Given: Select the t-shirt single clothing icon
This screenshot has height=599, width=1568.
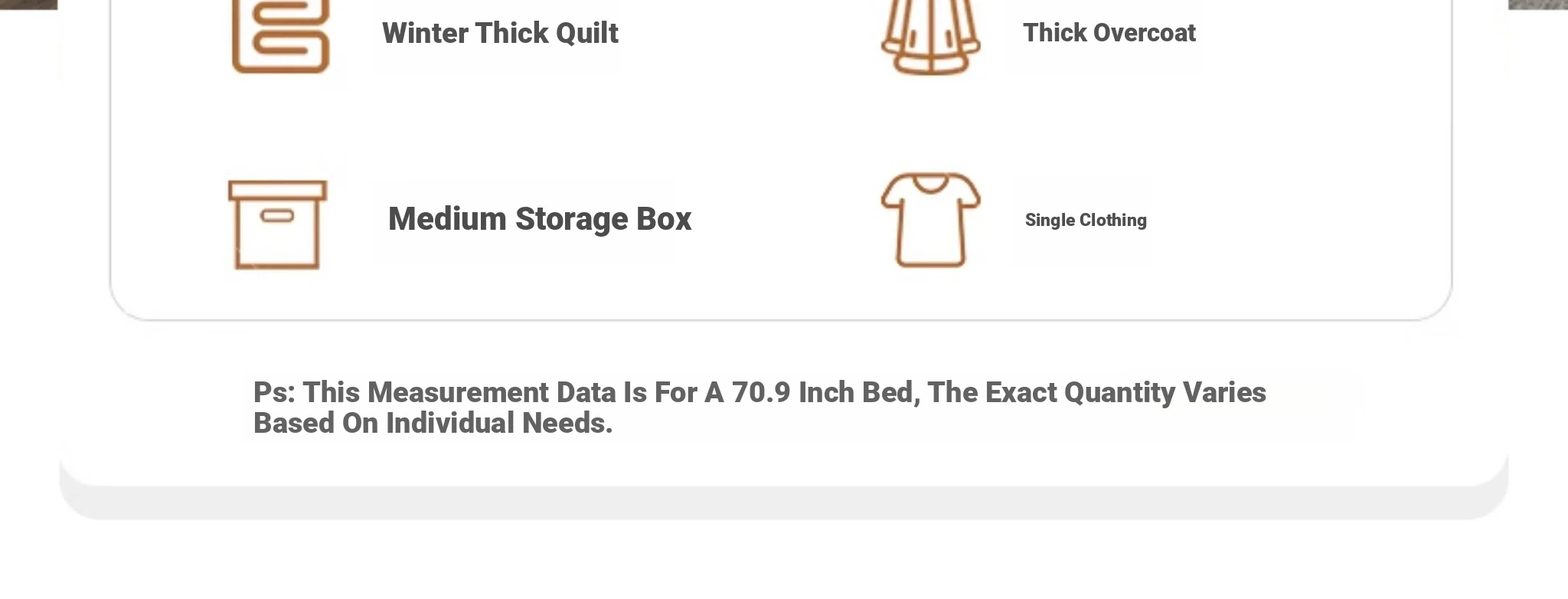Looking at the screenshot, I should 930,220.
